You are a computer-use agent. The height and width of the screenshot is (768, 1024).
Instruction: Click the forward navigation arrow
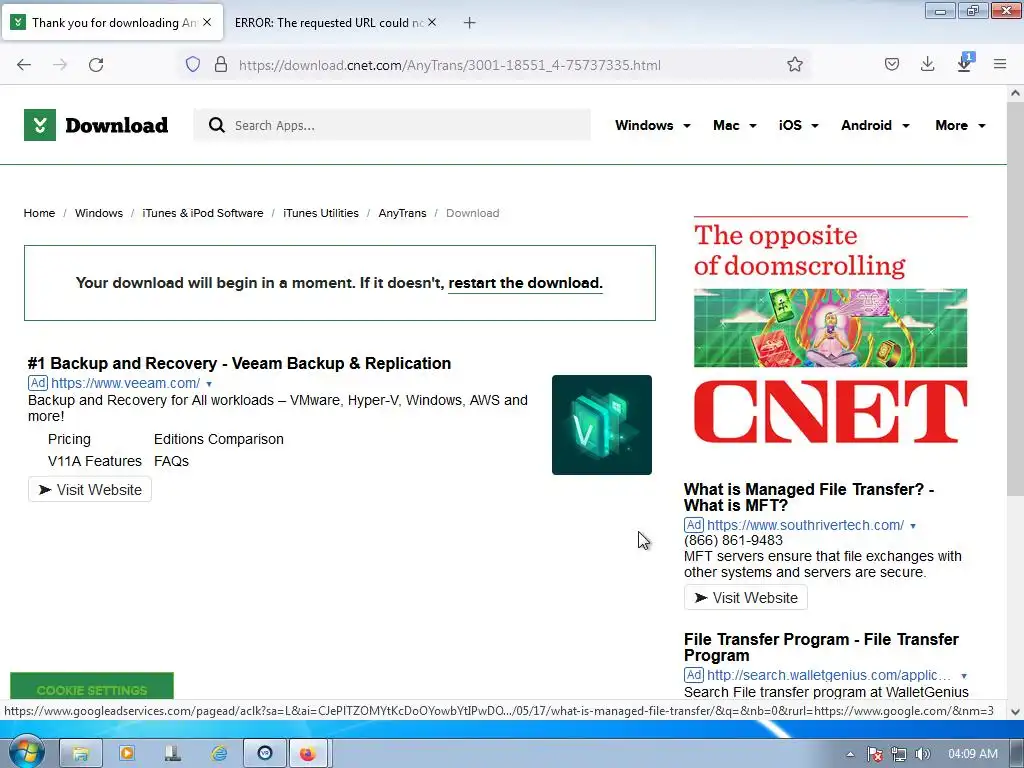pyautogui.click(x=60, y=65)
